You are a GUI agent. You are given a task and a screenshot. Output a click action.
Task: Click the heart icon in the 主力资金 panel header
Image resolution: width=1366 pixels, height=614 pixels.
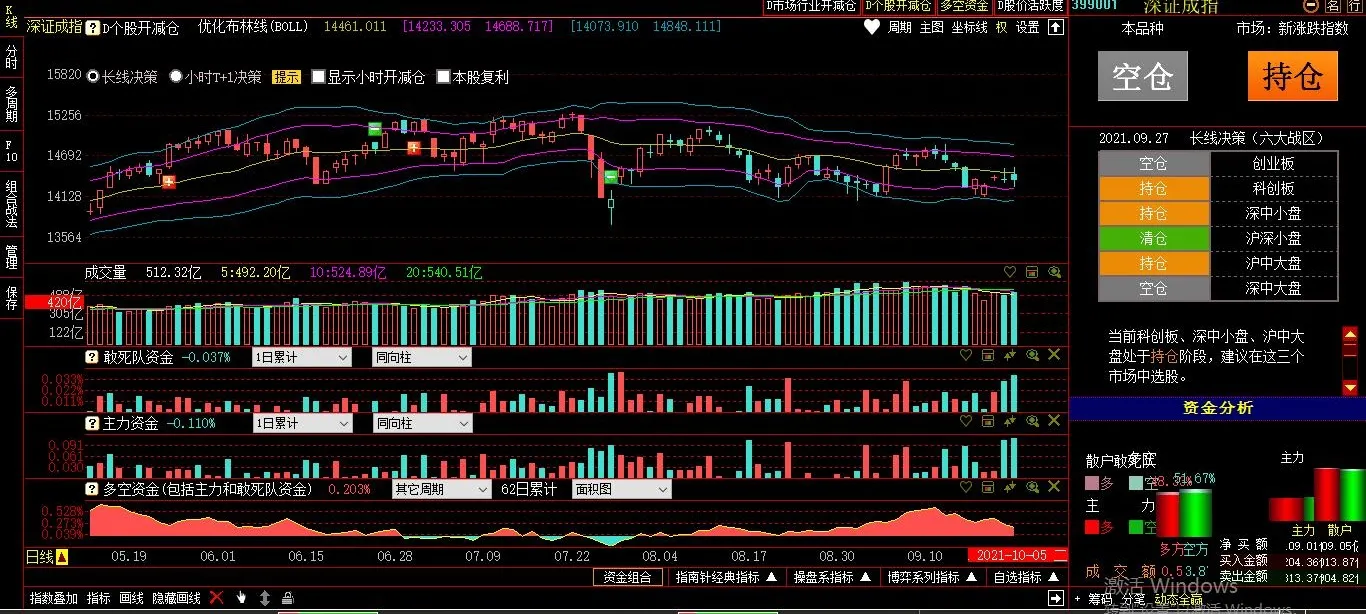click(x=966, y=421)
